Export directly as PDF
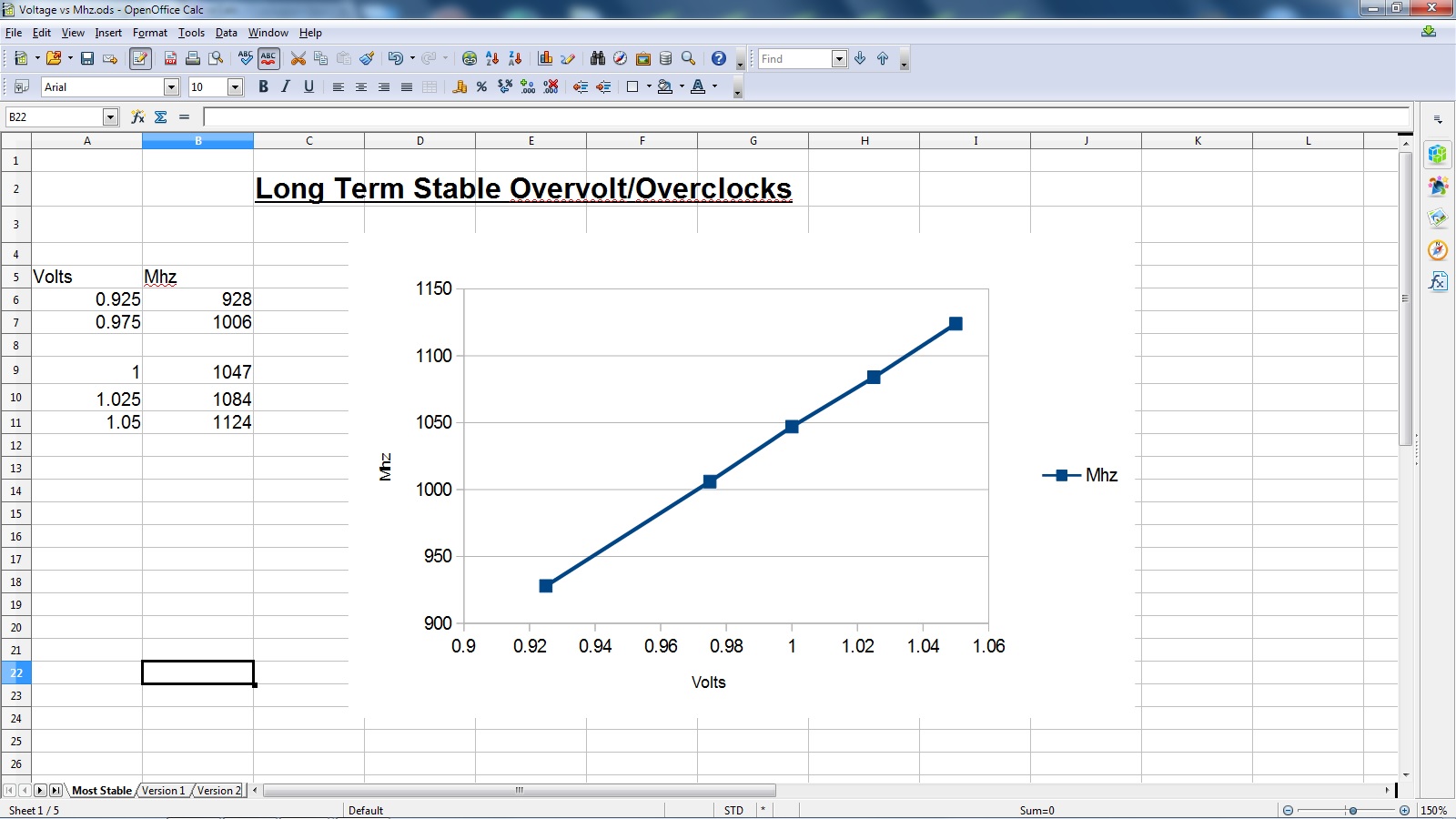 [170, 58]
